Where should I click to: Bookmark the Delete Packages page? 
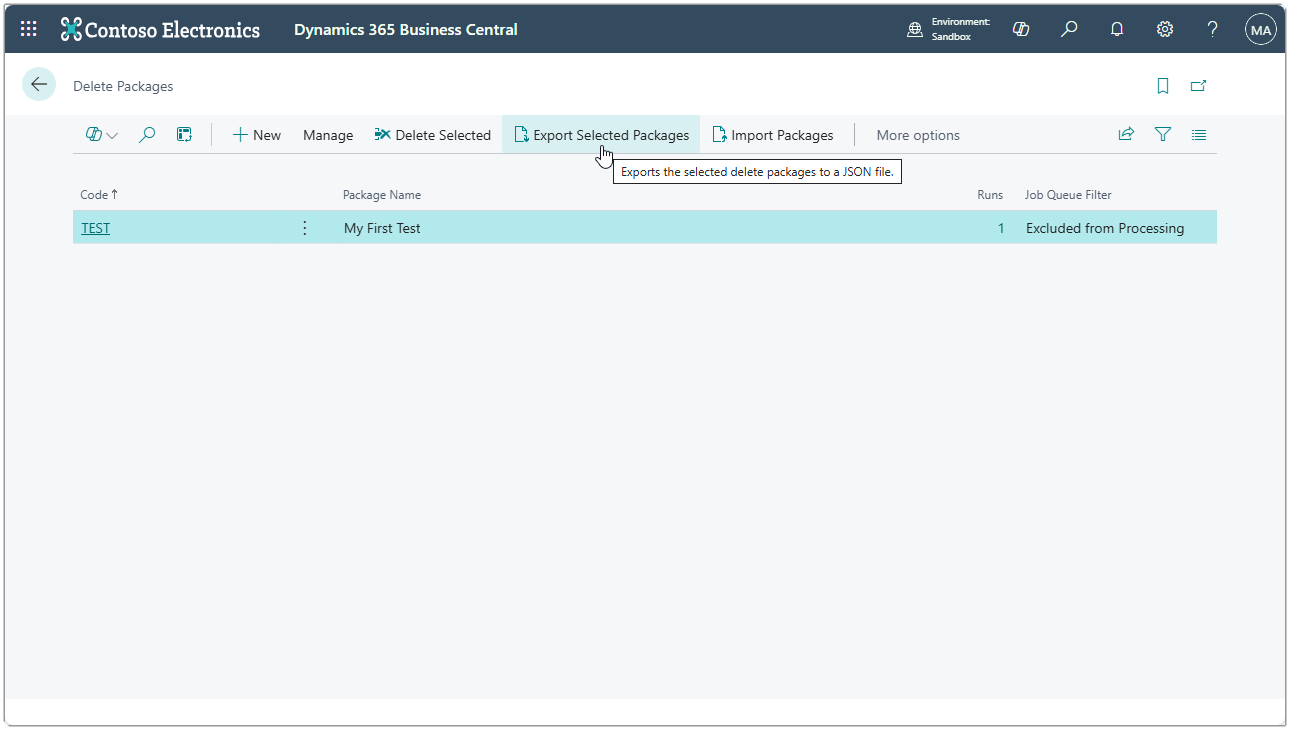(x=1162, y=84)
